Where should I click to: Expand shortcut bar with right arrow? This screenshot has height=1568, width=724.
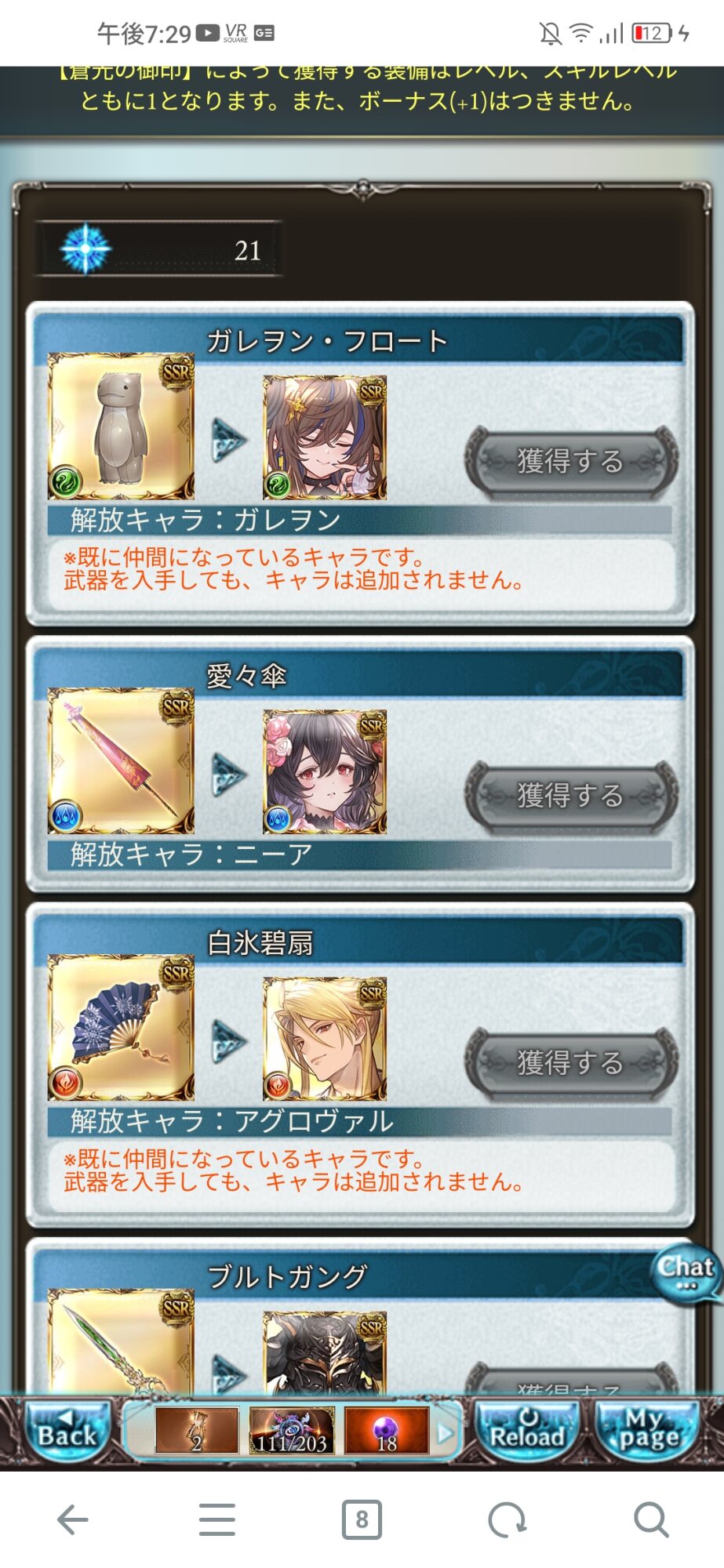[x=445, y=1433]
